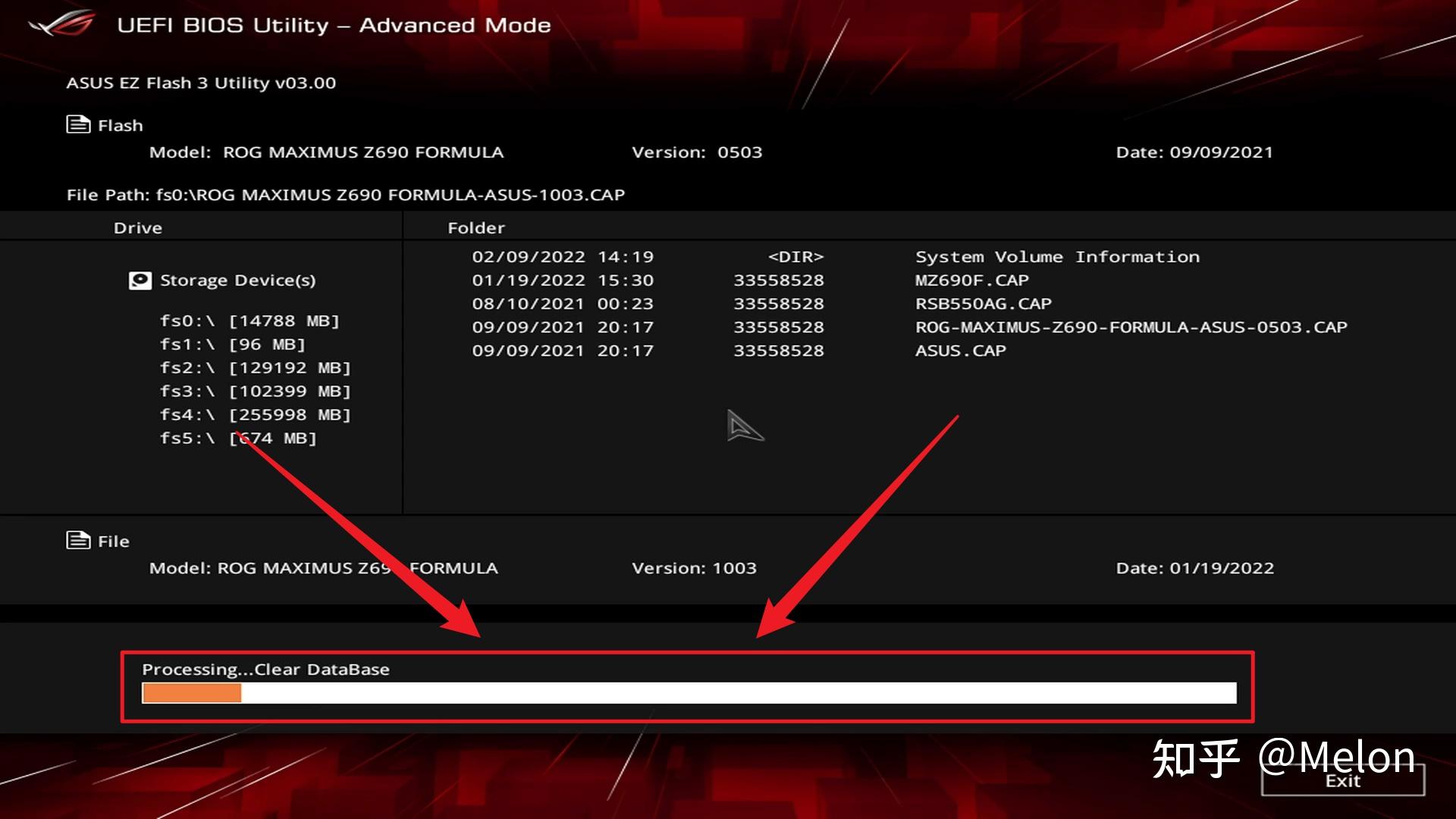Click the Exit button
This screenshot has height=819, width=1456.
[x=1343, y=780]
